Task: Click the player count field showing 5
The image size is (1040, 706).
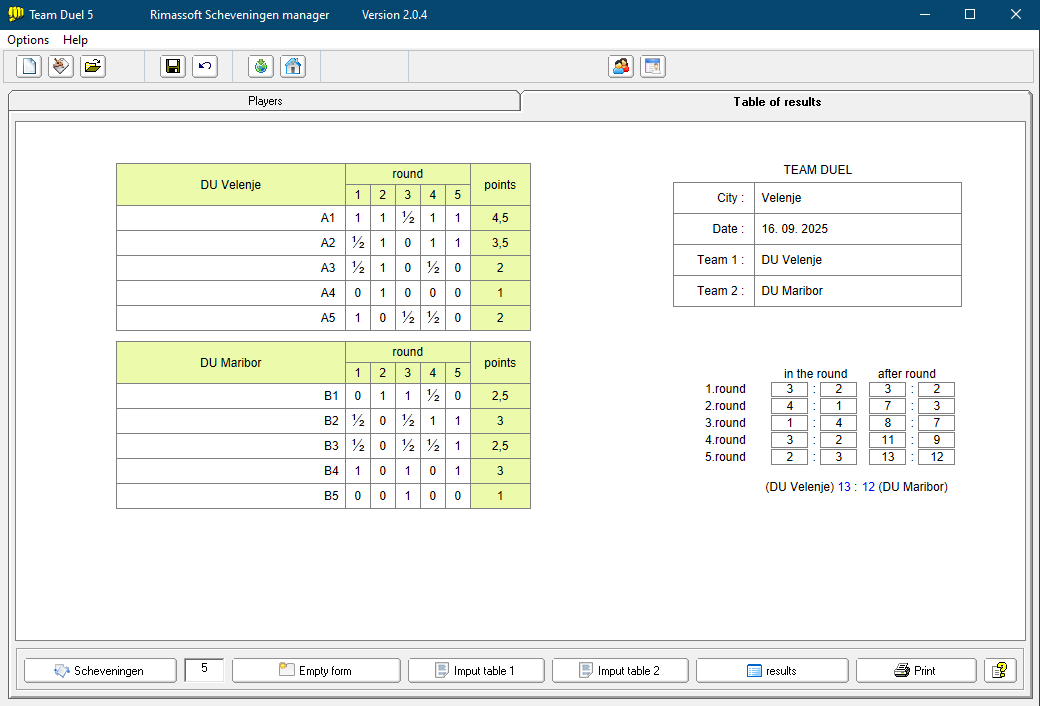Action: click(204, 669)
